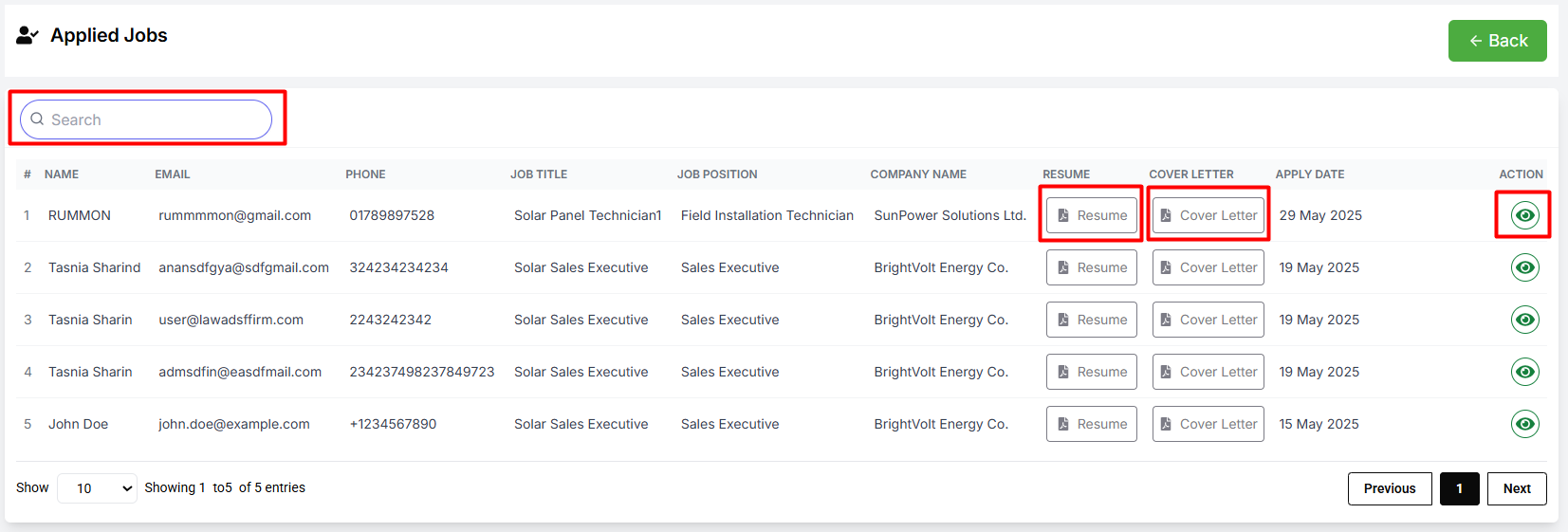Viewport: 1568px width, 532px height.
Task: Click eye icon for user@lawadsffirm.com row
Action: (1524, 320)
